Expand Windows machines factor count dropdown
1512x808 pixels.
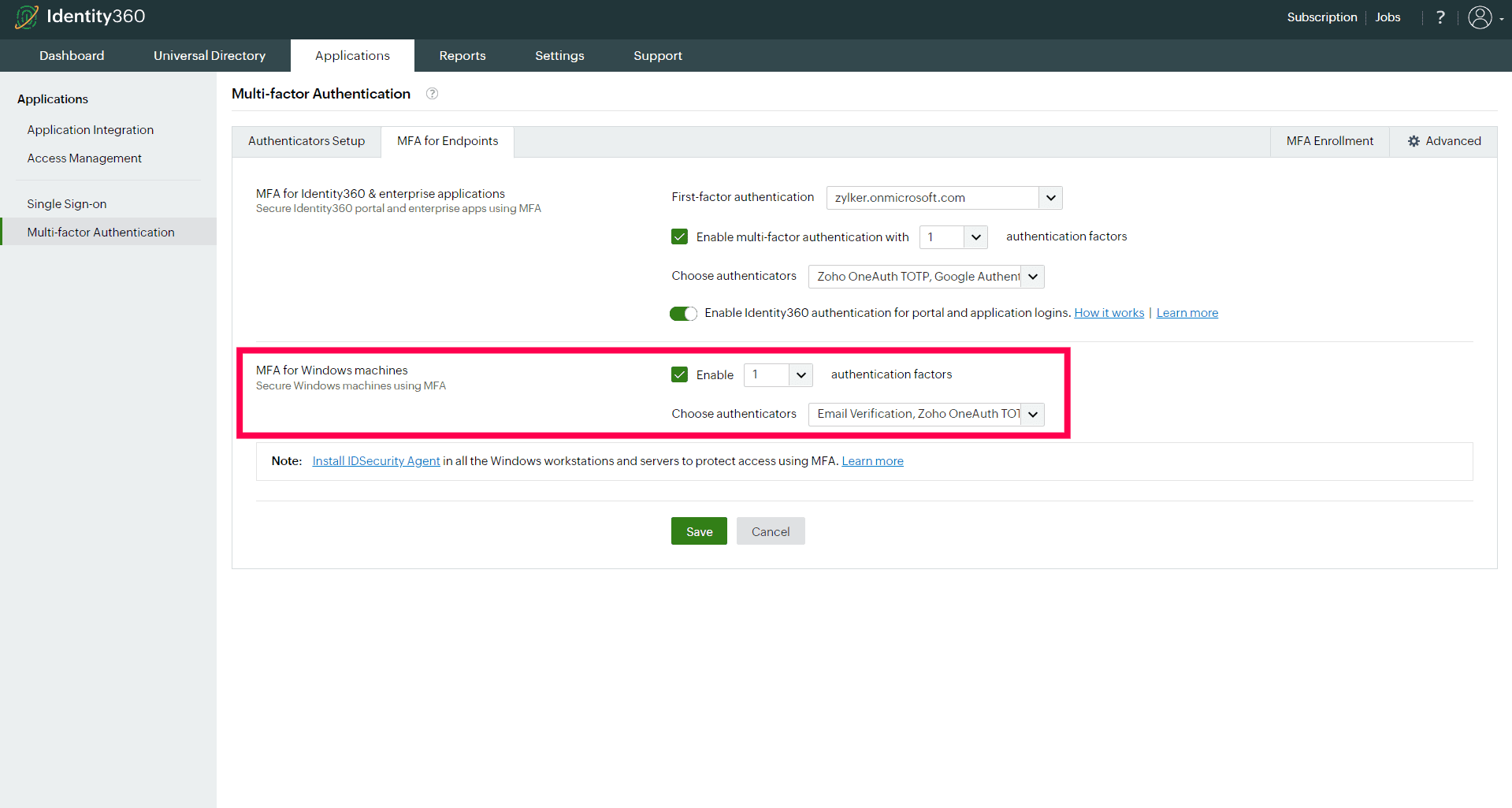point(778,375)
